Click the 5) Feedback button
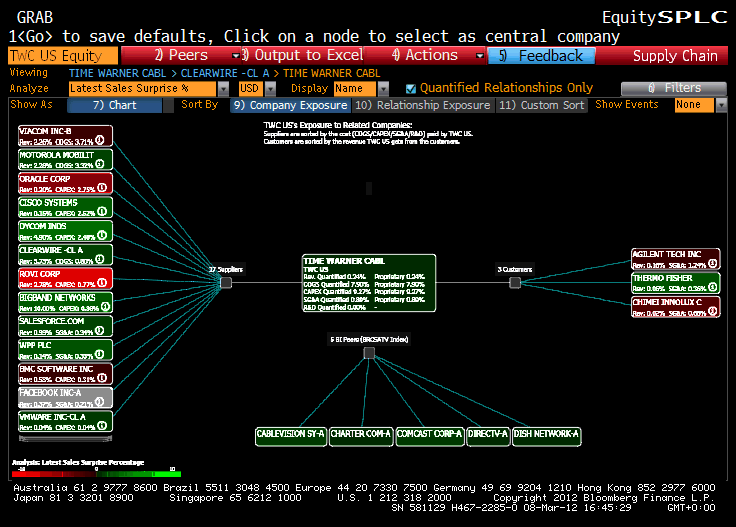The image size is (736, 527). pyautogui.click(x=542, y=56)
